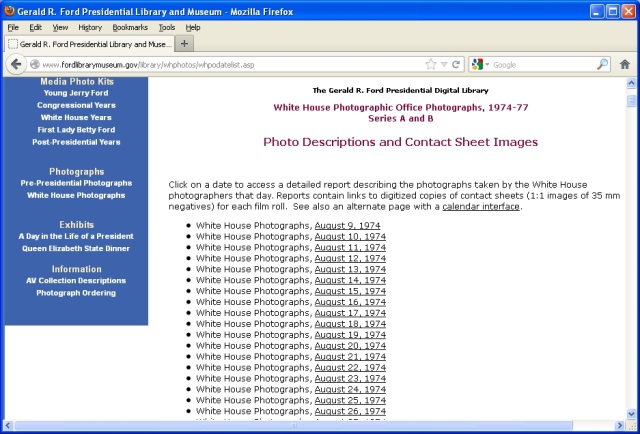Click the Information sidebar heading
This screenshot has width=640, height=434.
point(76,269)
